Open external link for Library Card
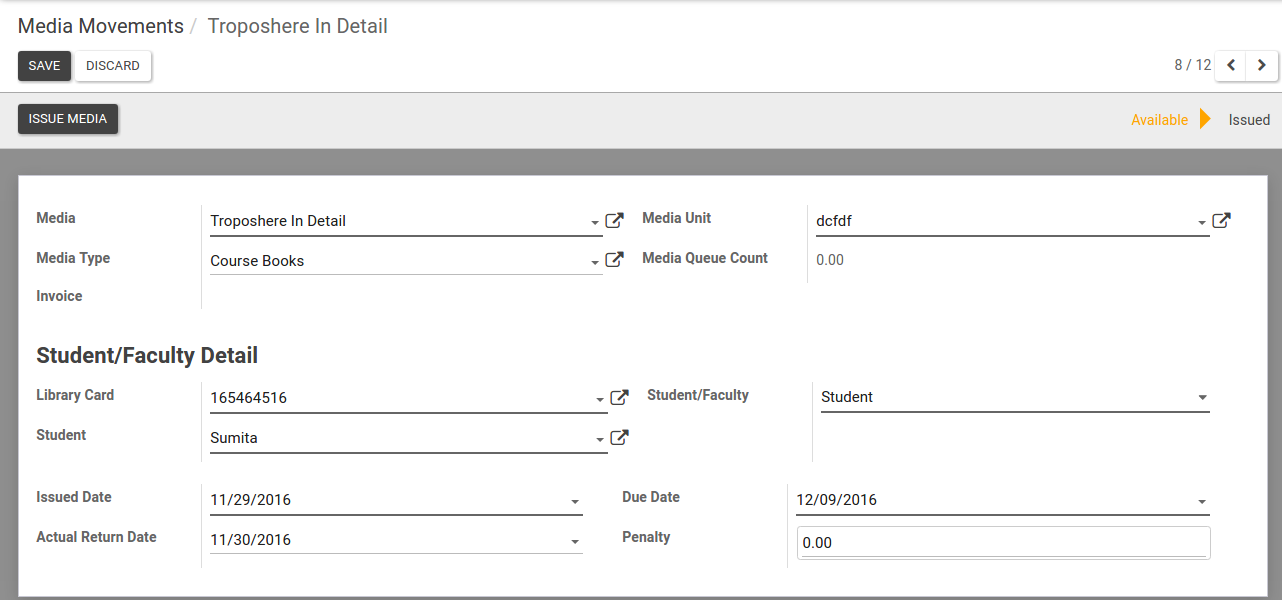The height and width of the screenshot is (600, 1282). (620, 398)
